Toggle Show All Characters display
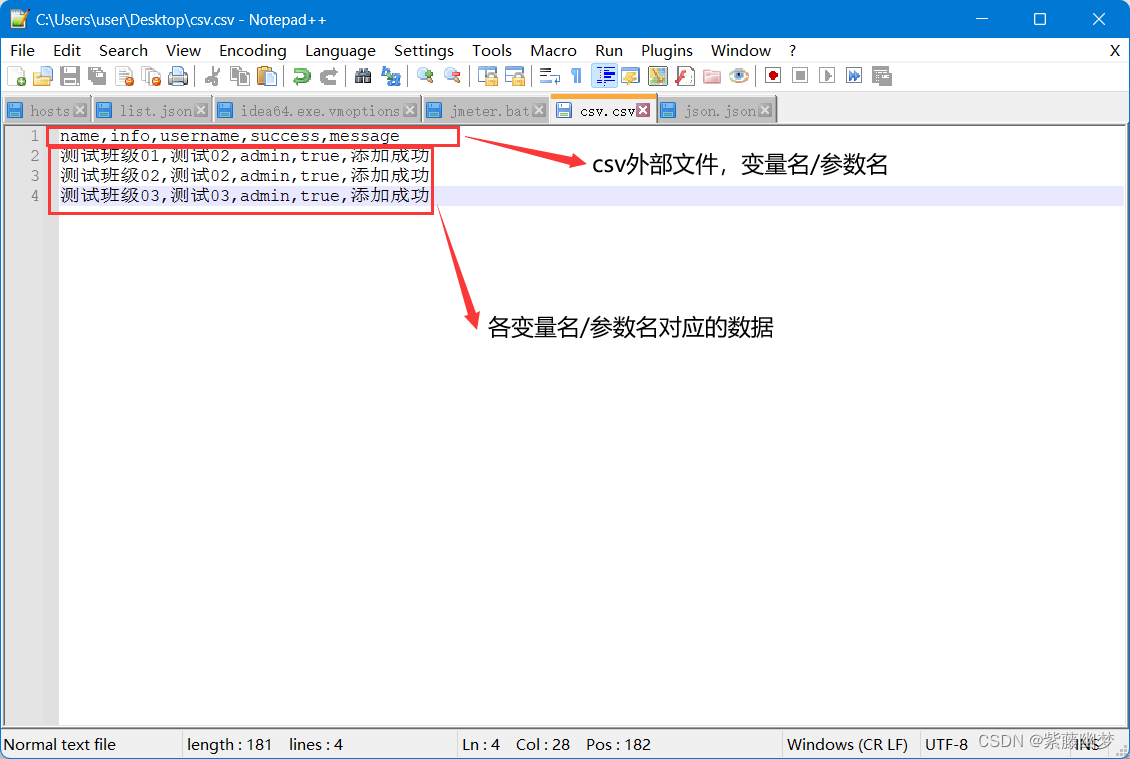1130x759 pixels. pos(576,76)
